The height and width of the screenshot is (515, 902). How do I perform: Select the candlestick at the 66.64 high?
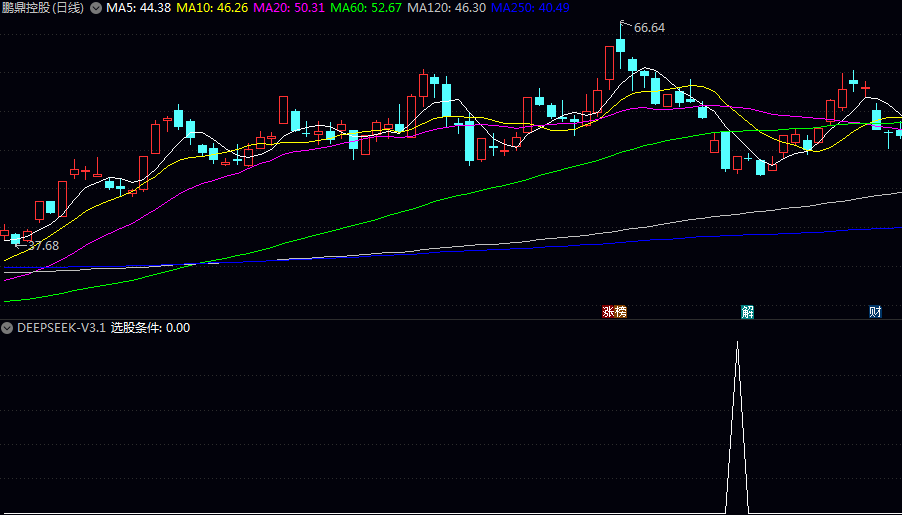620,45
